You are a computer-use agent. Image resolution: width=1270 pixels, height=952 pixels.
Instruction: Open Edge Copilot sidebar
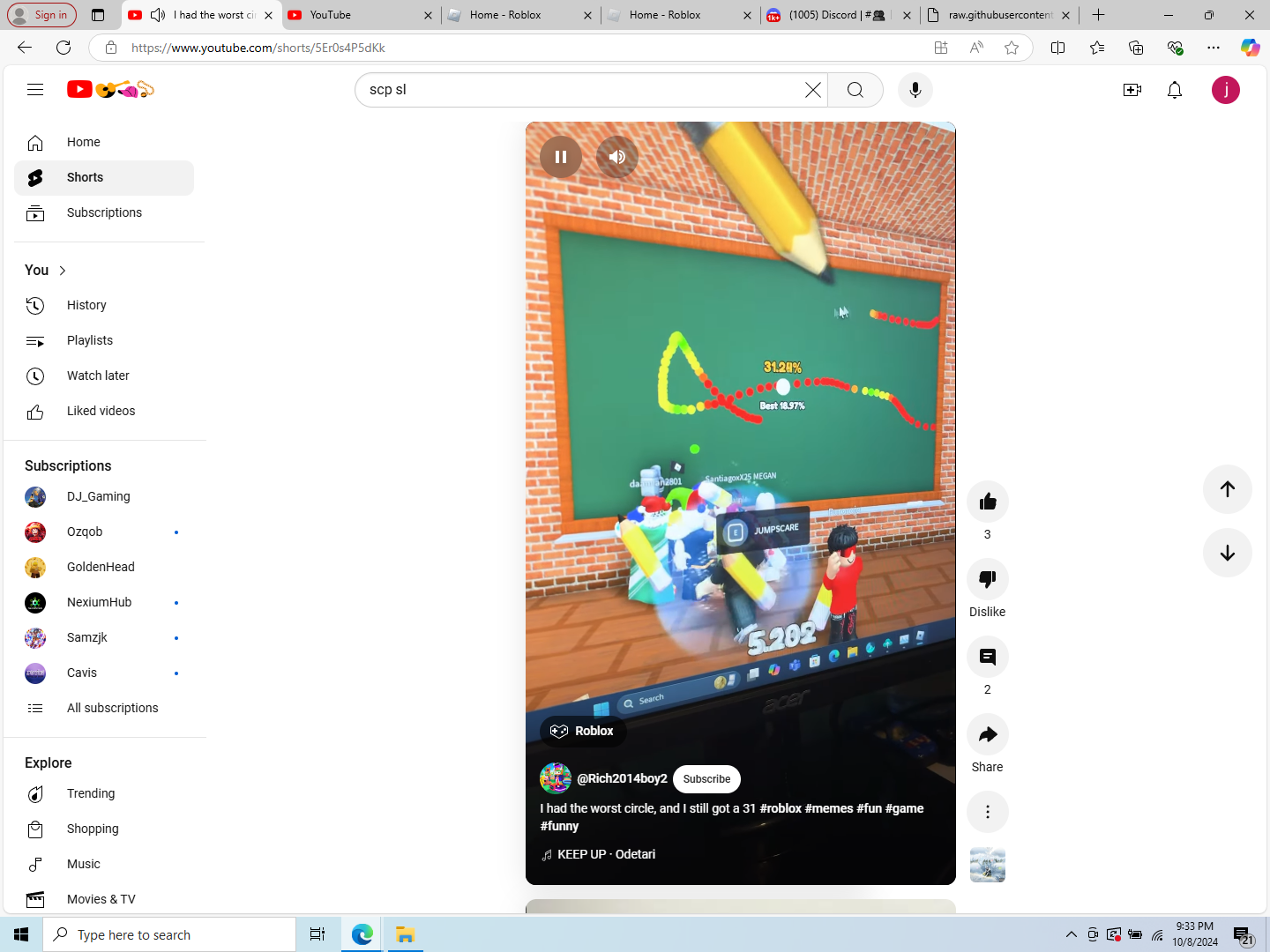[1251, 48]
